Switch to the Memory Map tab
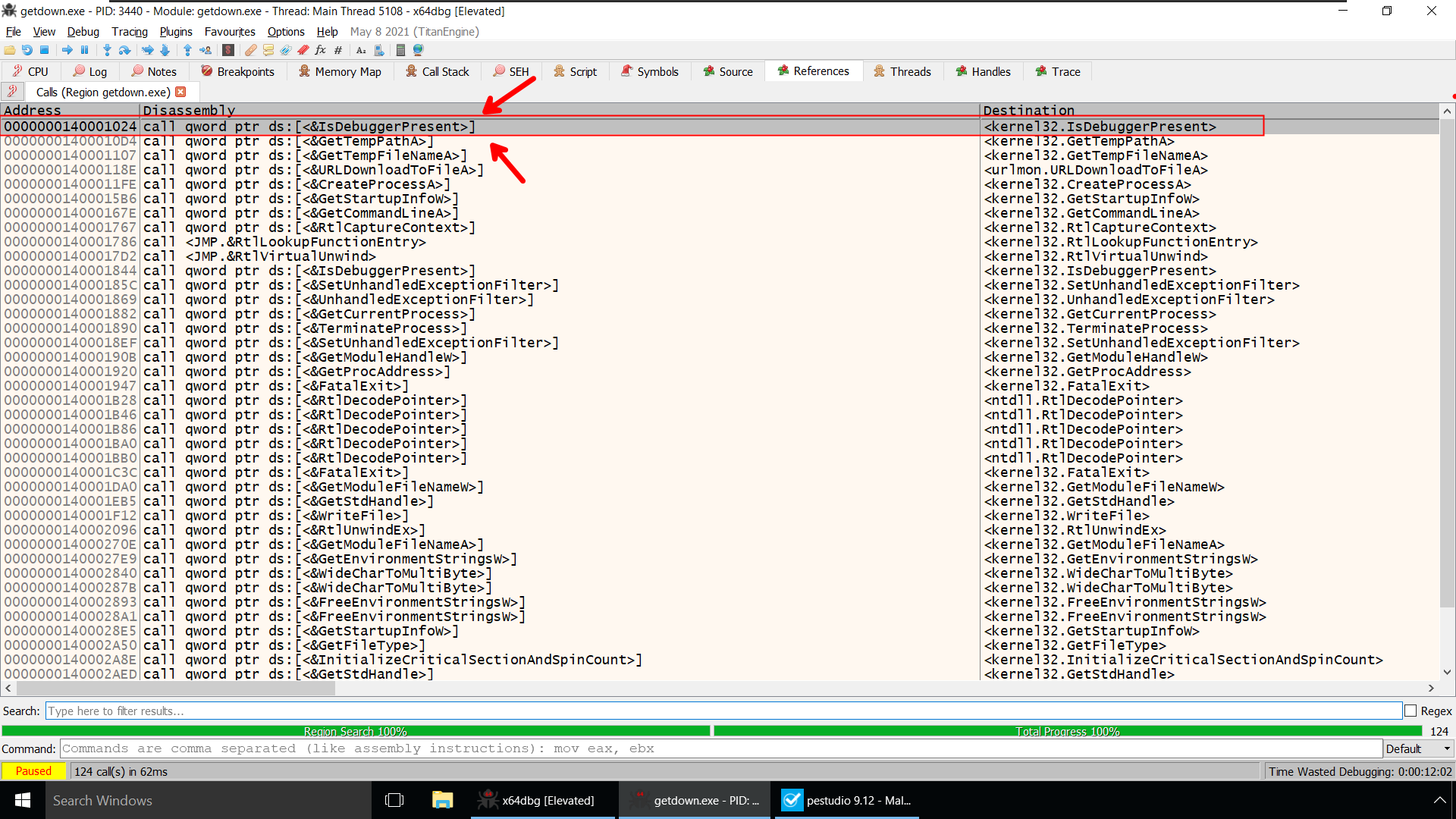This screenshot has width=1456, height=819. point(340,71)
